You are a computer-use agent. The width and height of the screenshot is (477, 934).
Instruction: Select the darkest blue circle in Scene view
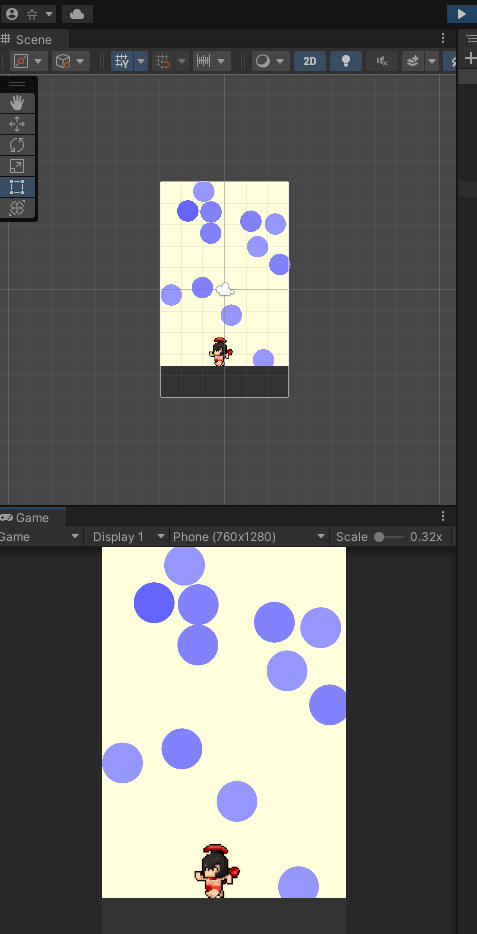click(188, 211)
